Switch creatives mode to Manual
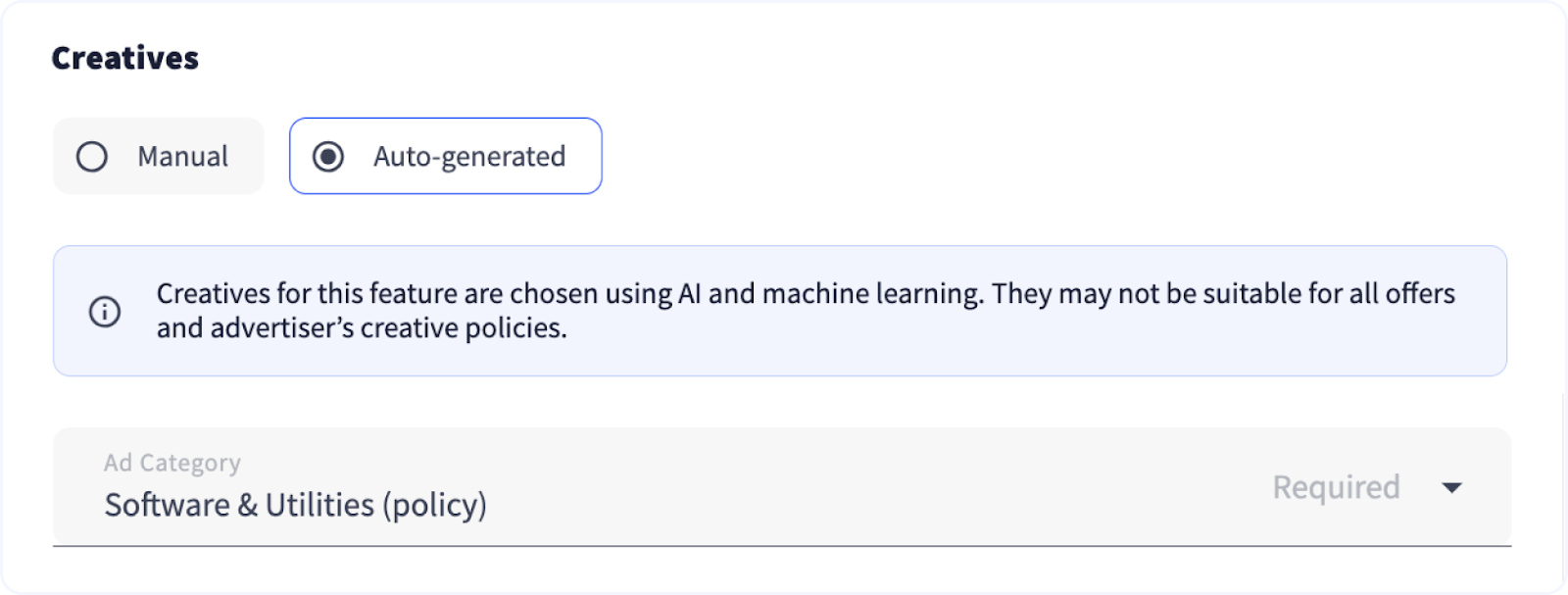This screenshot has height=595, width=1568. point(159,157)
